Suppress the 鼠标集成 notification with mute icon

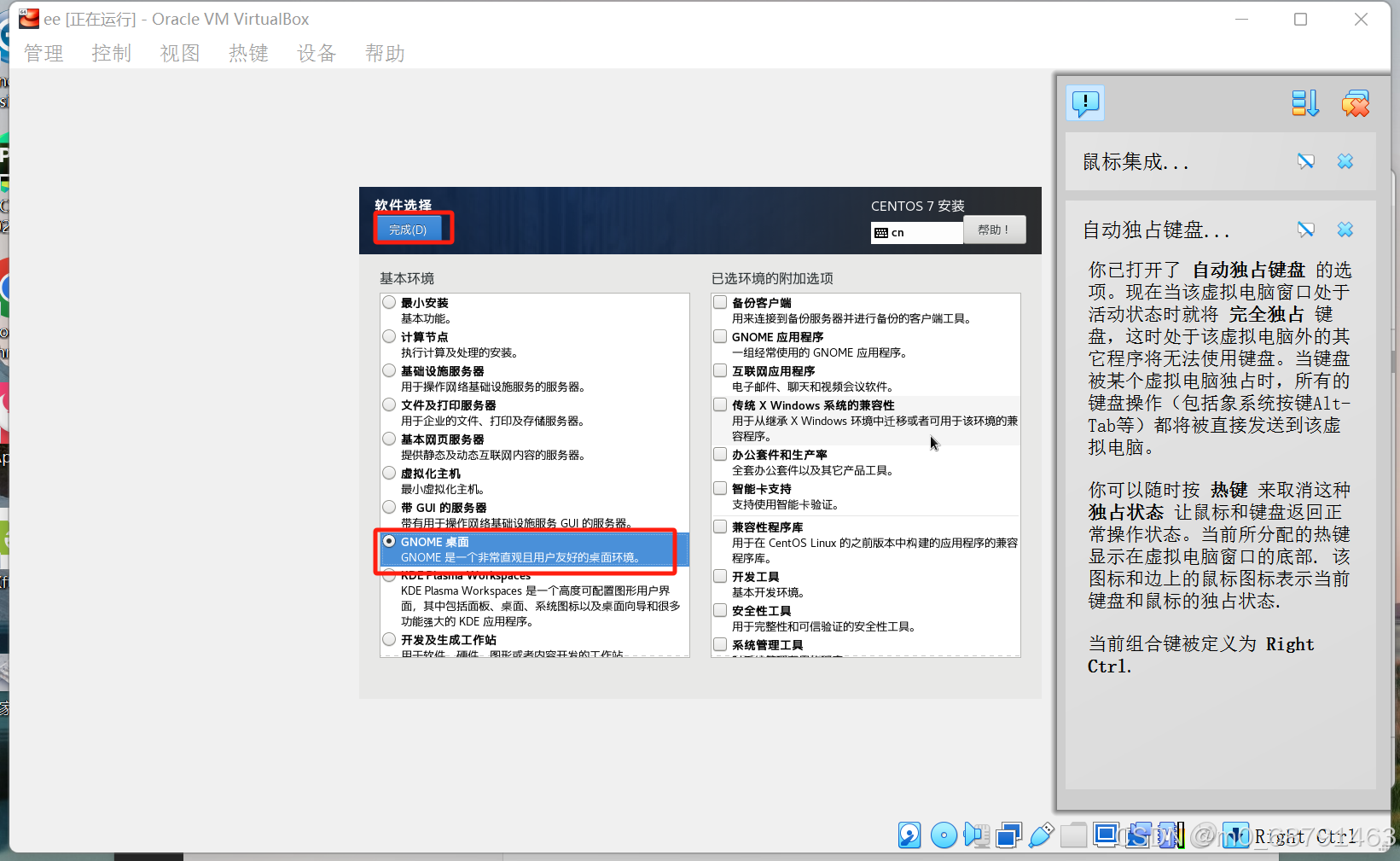(1305, 161)
